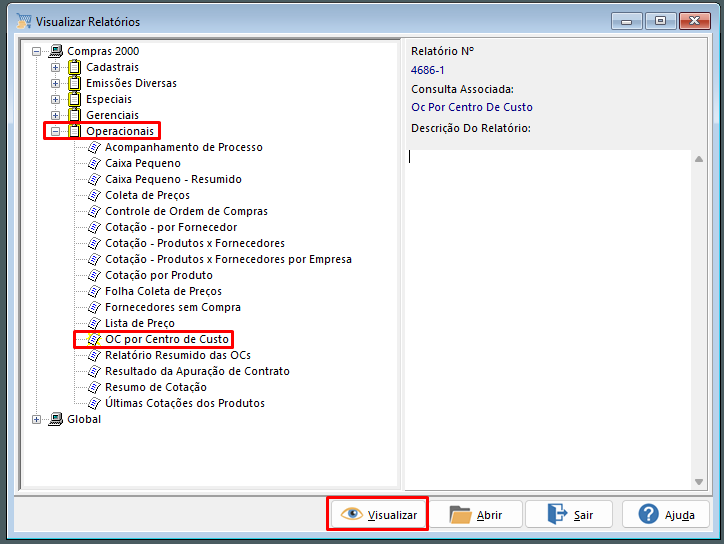Click report icon for Relatório Resumido das OCs
The image size is (724, 544).
pos(94,355)
